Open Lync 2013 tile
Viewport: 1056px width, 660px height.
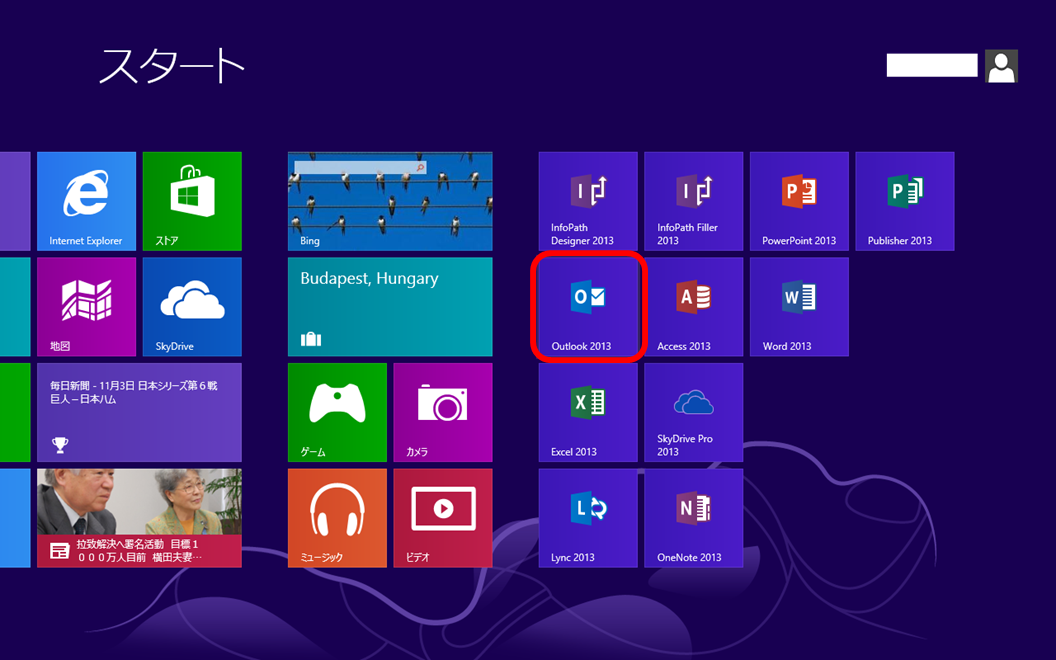pos(588,518)
